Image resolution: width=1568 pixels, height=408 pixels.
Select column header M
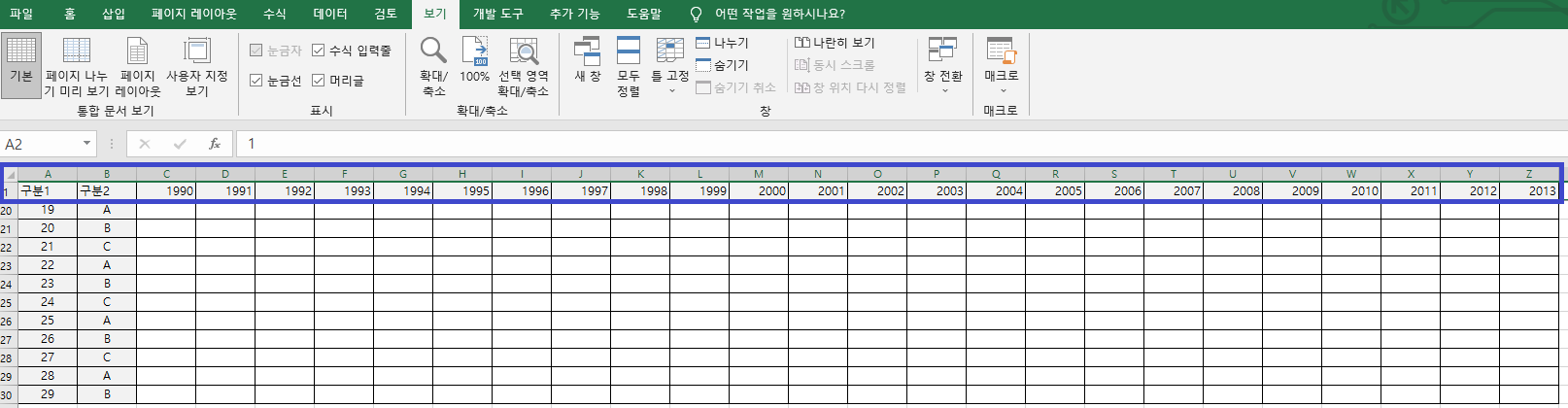click(x=759, y=175)
